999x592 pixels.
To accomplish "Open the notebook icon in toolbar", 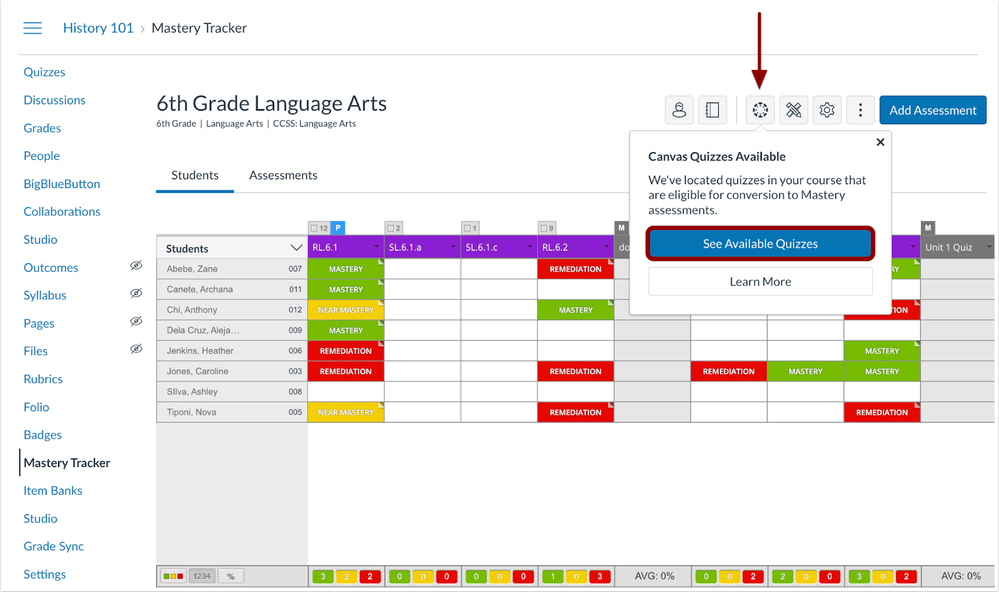I will coord(712,110).
